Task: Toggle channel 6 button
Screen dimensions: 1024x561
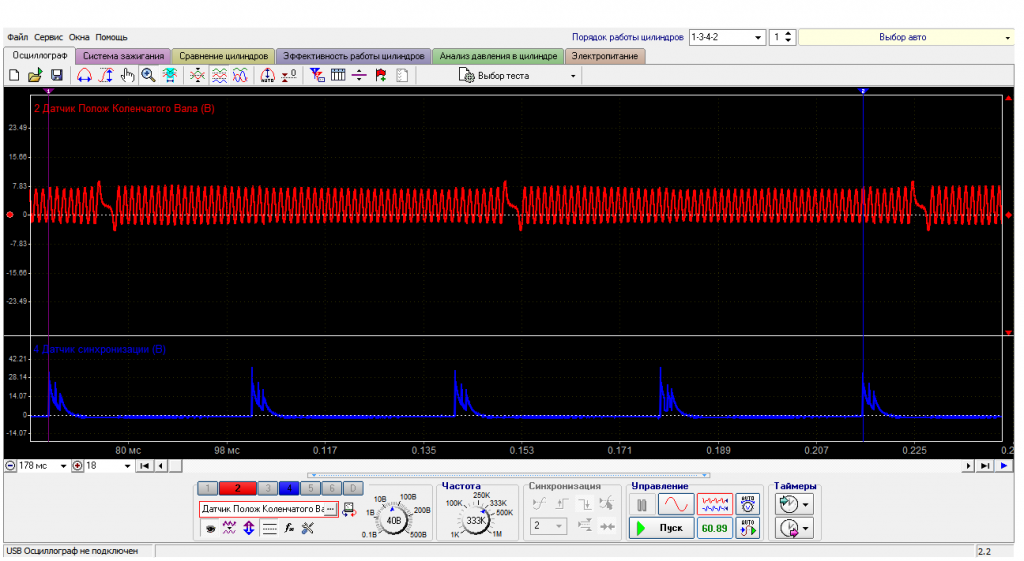Action: [x=332, y=488]
